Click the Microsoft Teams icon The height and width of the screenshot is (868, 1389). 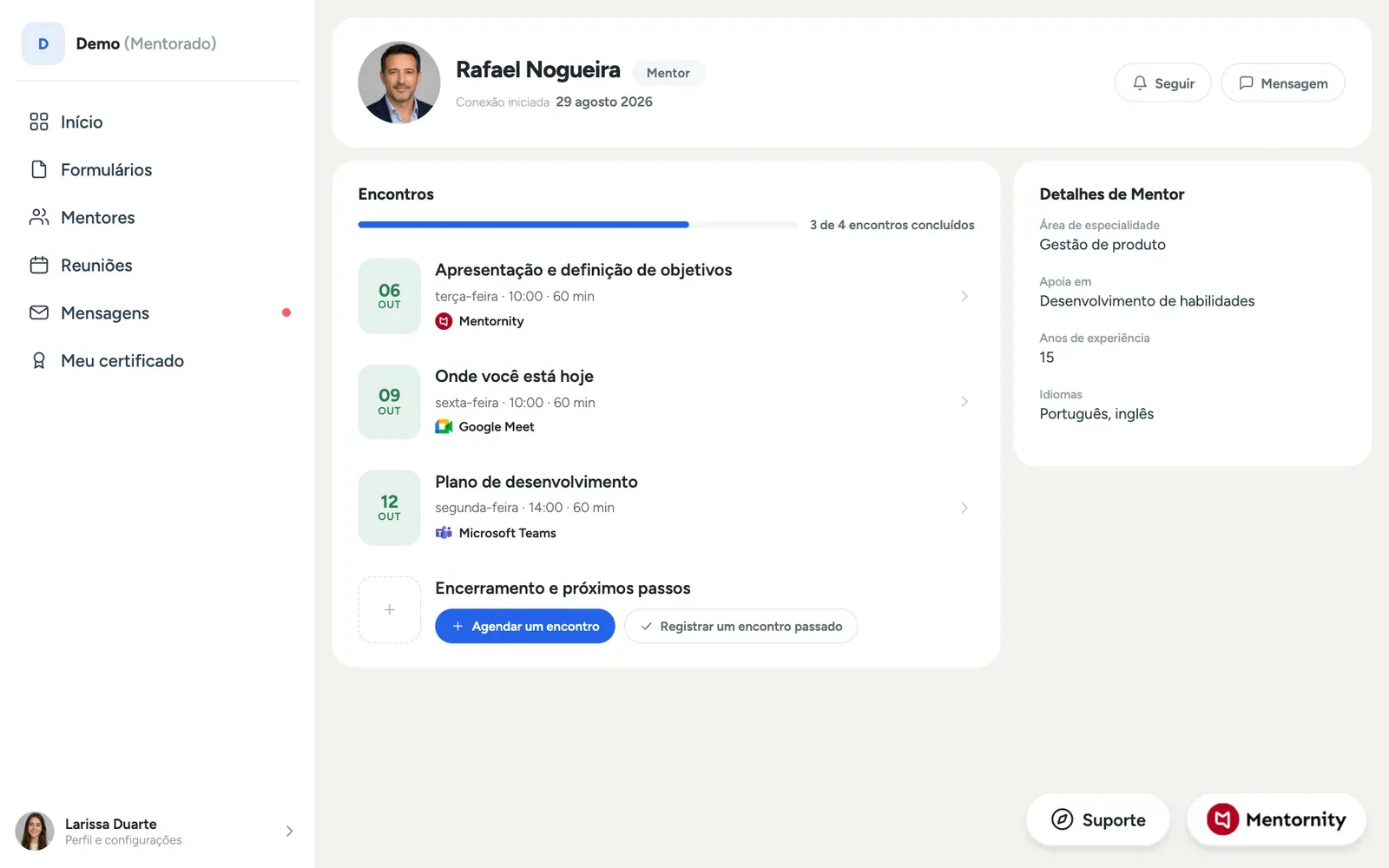444,532
